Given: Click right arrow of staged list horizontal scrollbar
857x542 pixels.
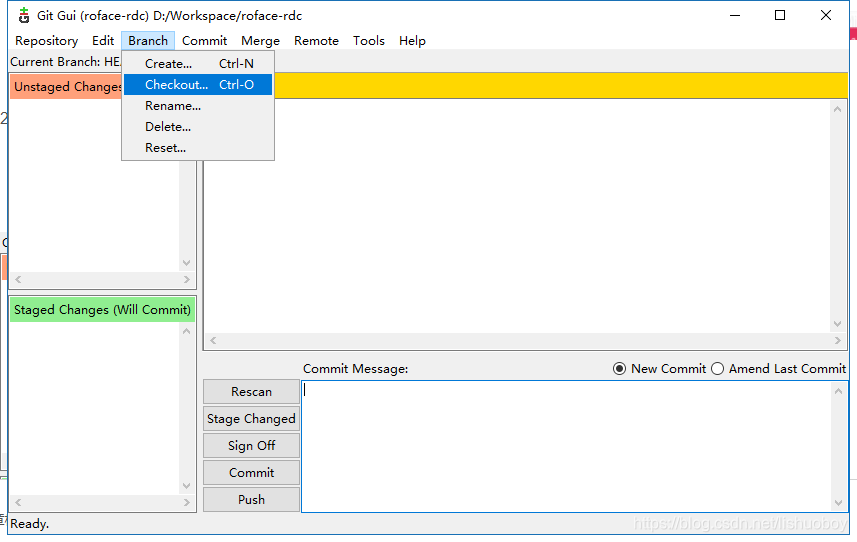Looking at the screenshot, I should click(186, 502).
